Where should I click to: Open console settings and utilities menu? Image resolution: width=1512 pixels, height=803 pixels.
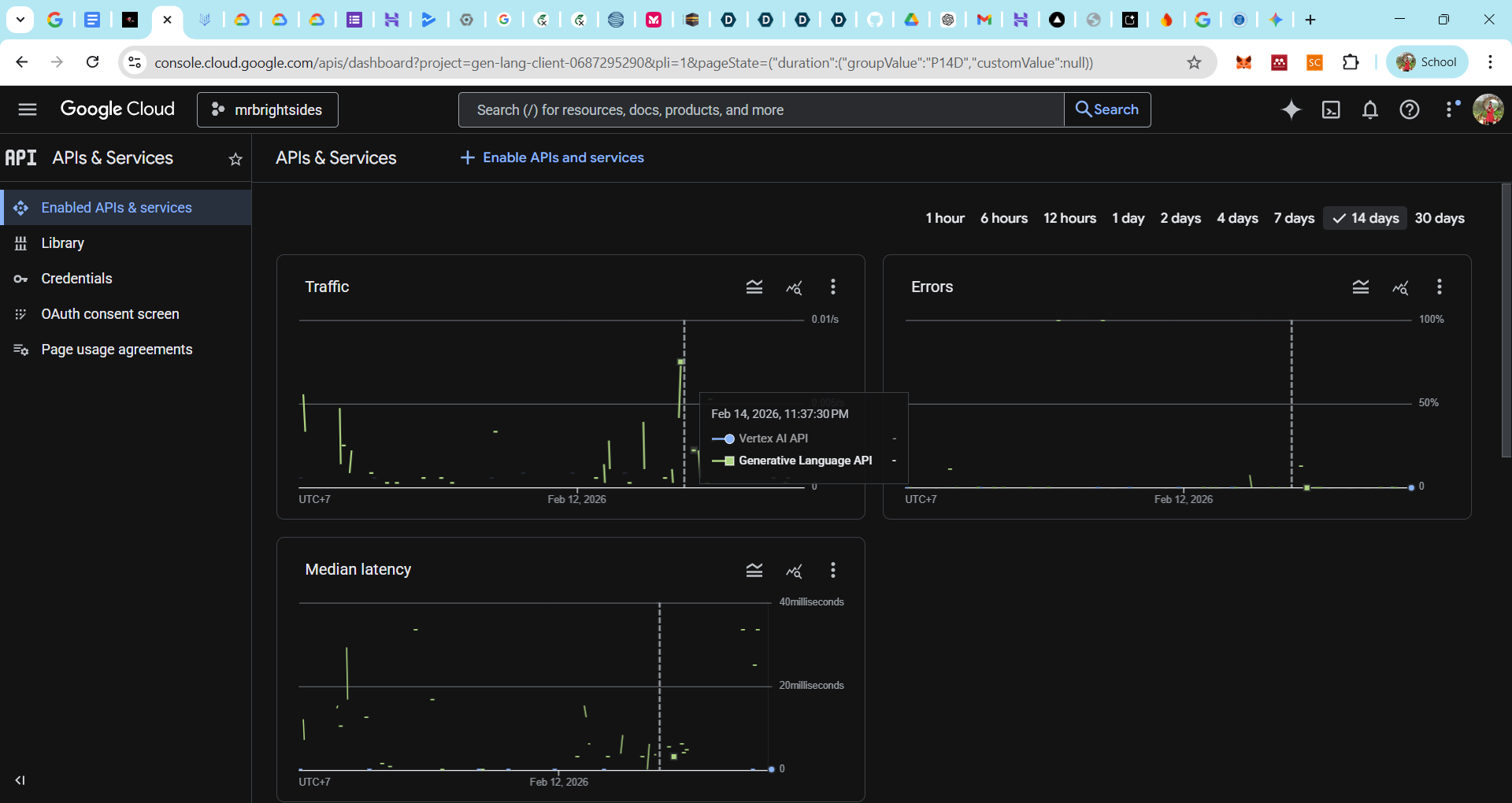pos(1451,109)
